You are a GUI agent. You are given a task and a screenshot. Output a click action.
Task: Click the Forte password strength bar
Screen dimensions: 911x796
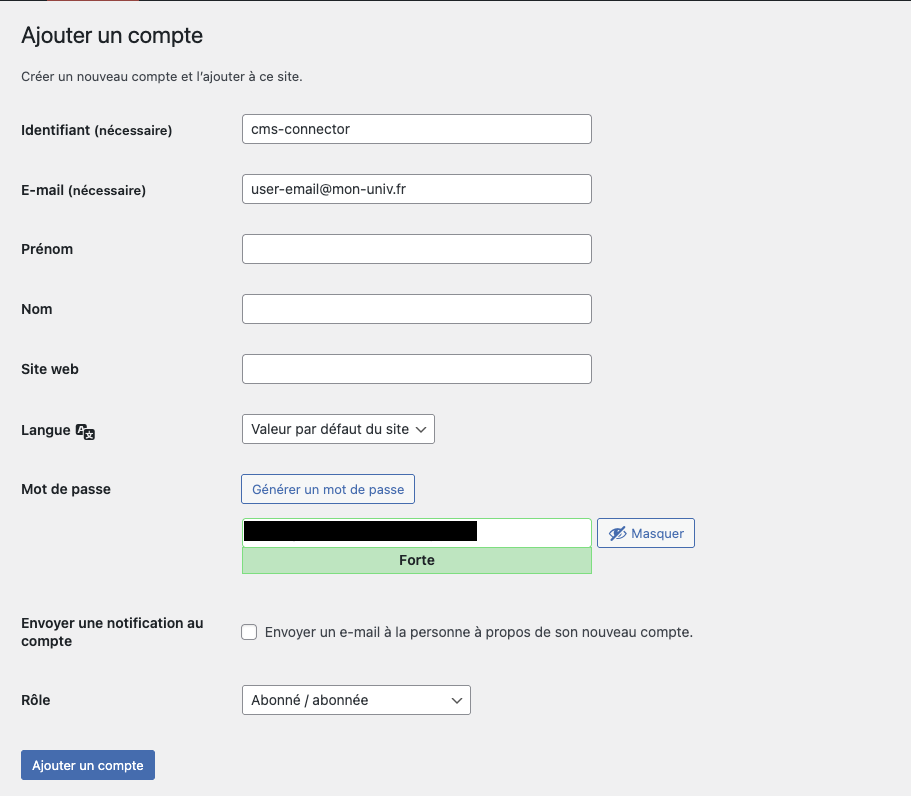coord(416,561)
